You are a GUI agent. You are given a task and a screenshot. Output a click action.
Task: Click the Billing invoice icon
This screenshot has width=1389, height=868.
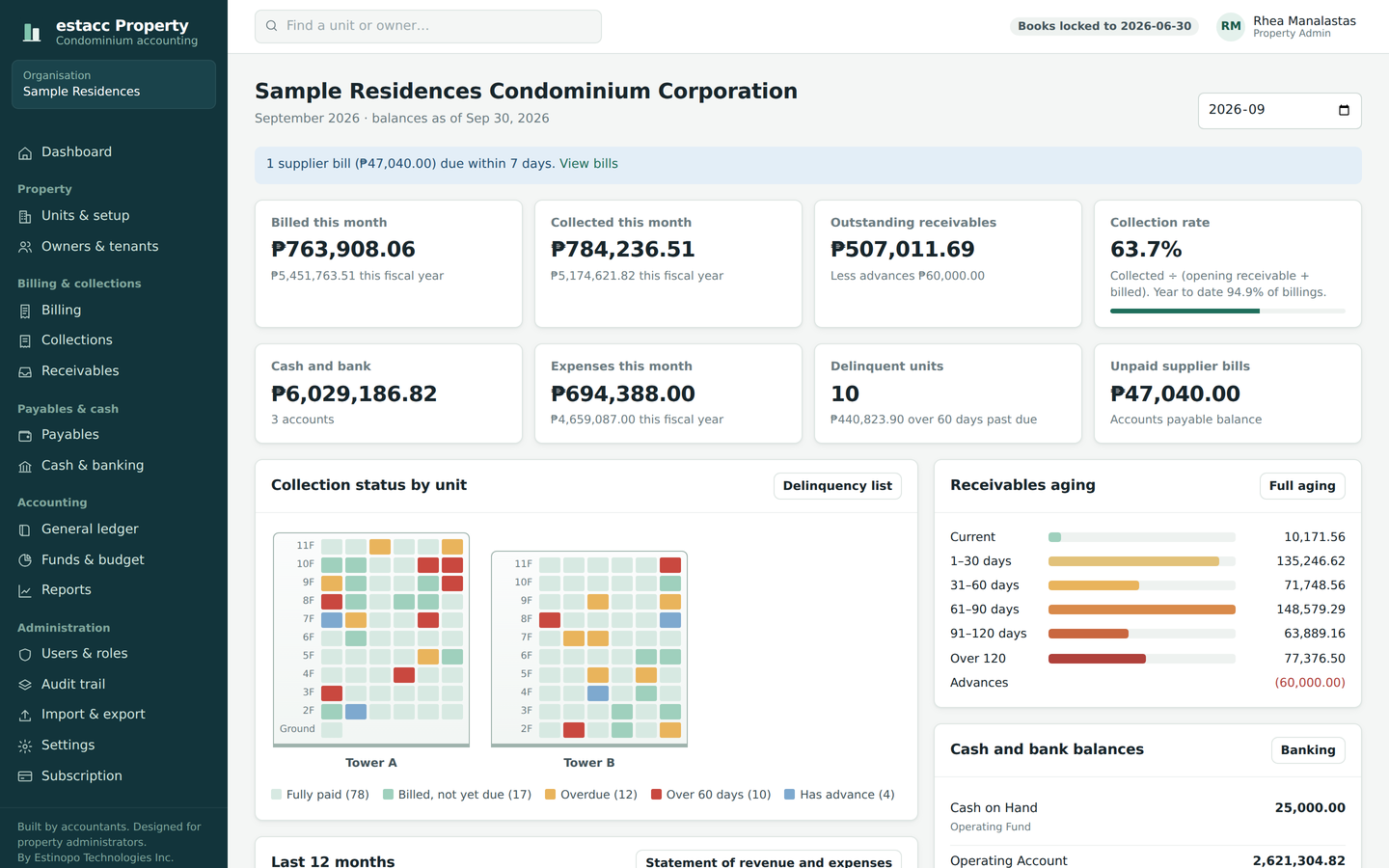coord(25,312)
